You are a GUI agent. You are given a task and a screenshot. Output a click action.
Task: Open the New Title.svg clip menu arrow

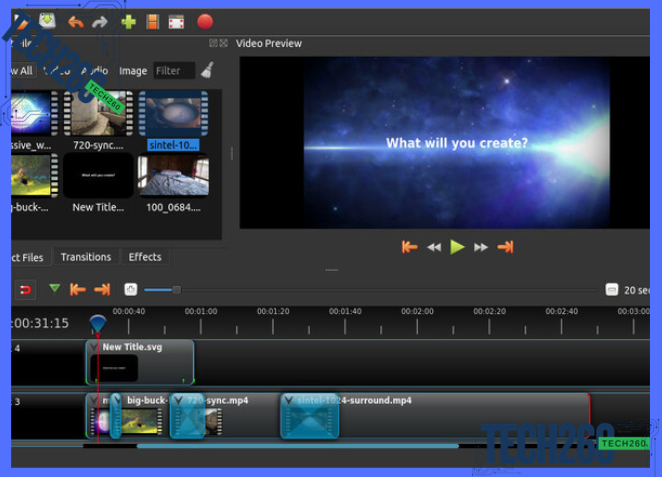pos(94,347)
